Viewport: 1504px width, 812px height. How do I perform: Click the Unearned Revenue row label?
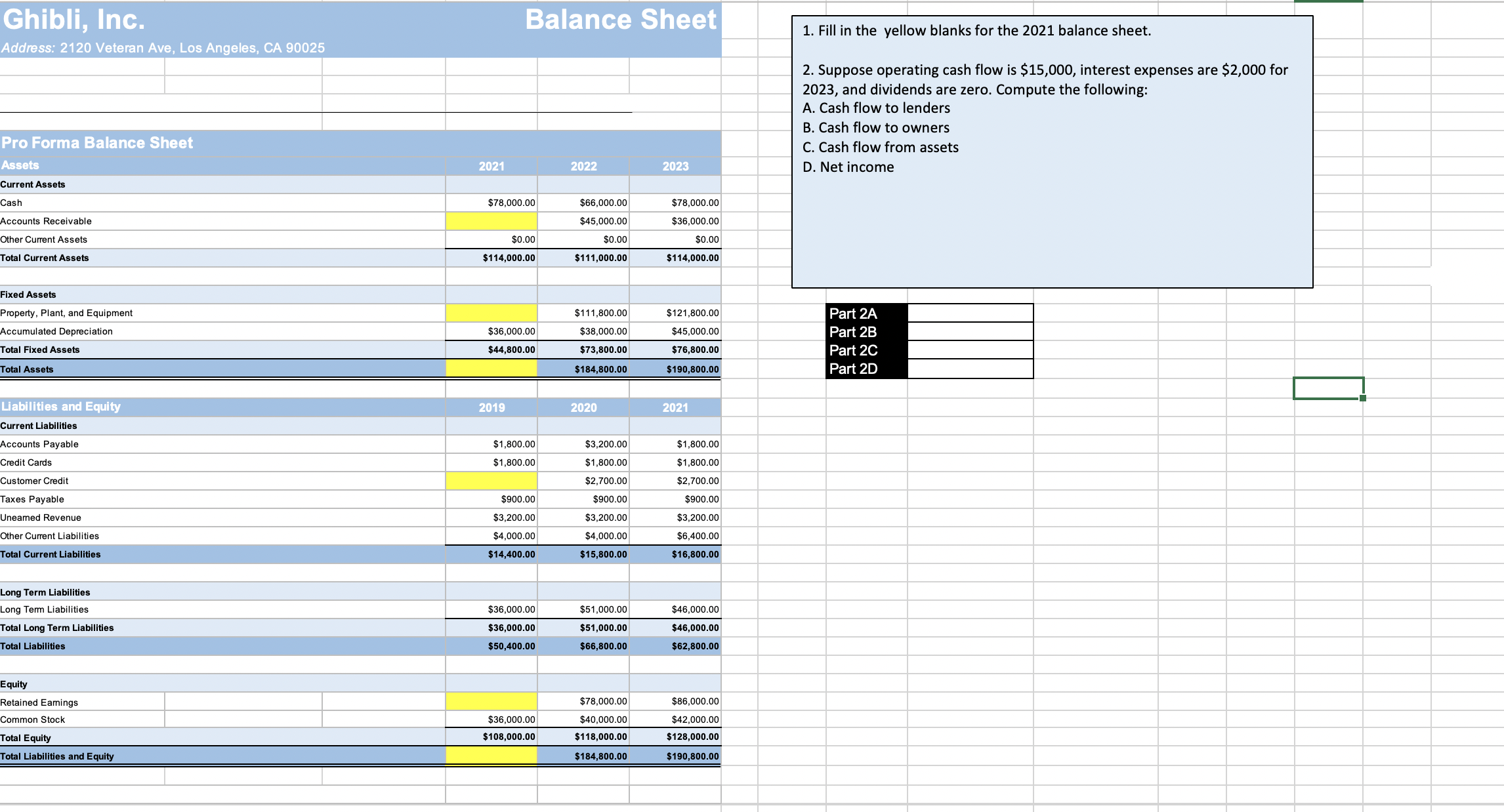pos(41,518)
